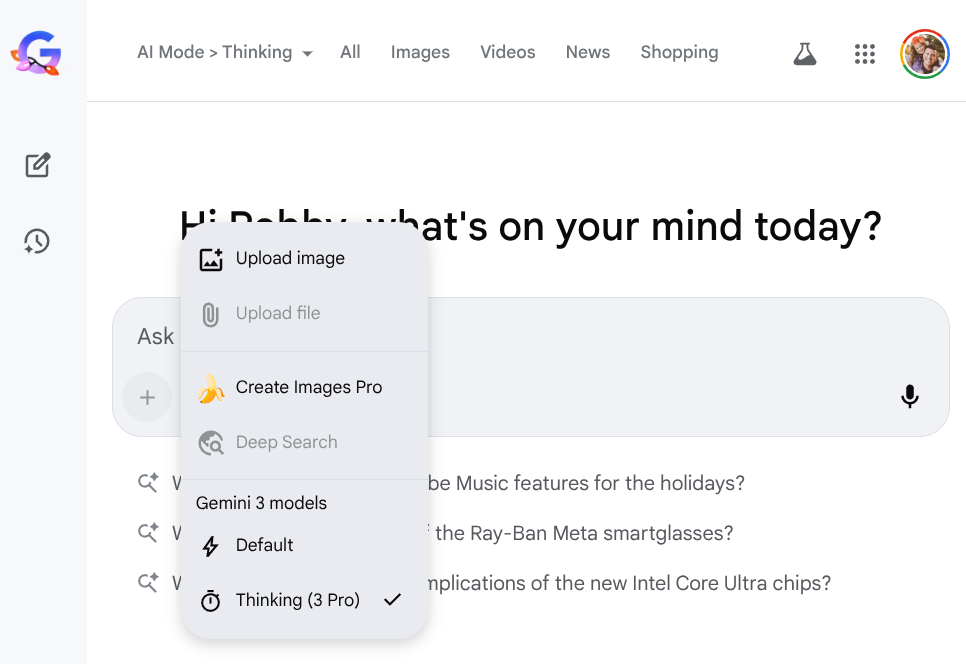Open the Intel Core Ultra chips suggestion
Image resolution: width=966 pixels, height=664 pixels.
pos(630,583)
